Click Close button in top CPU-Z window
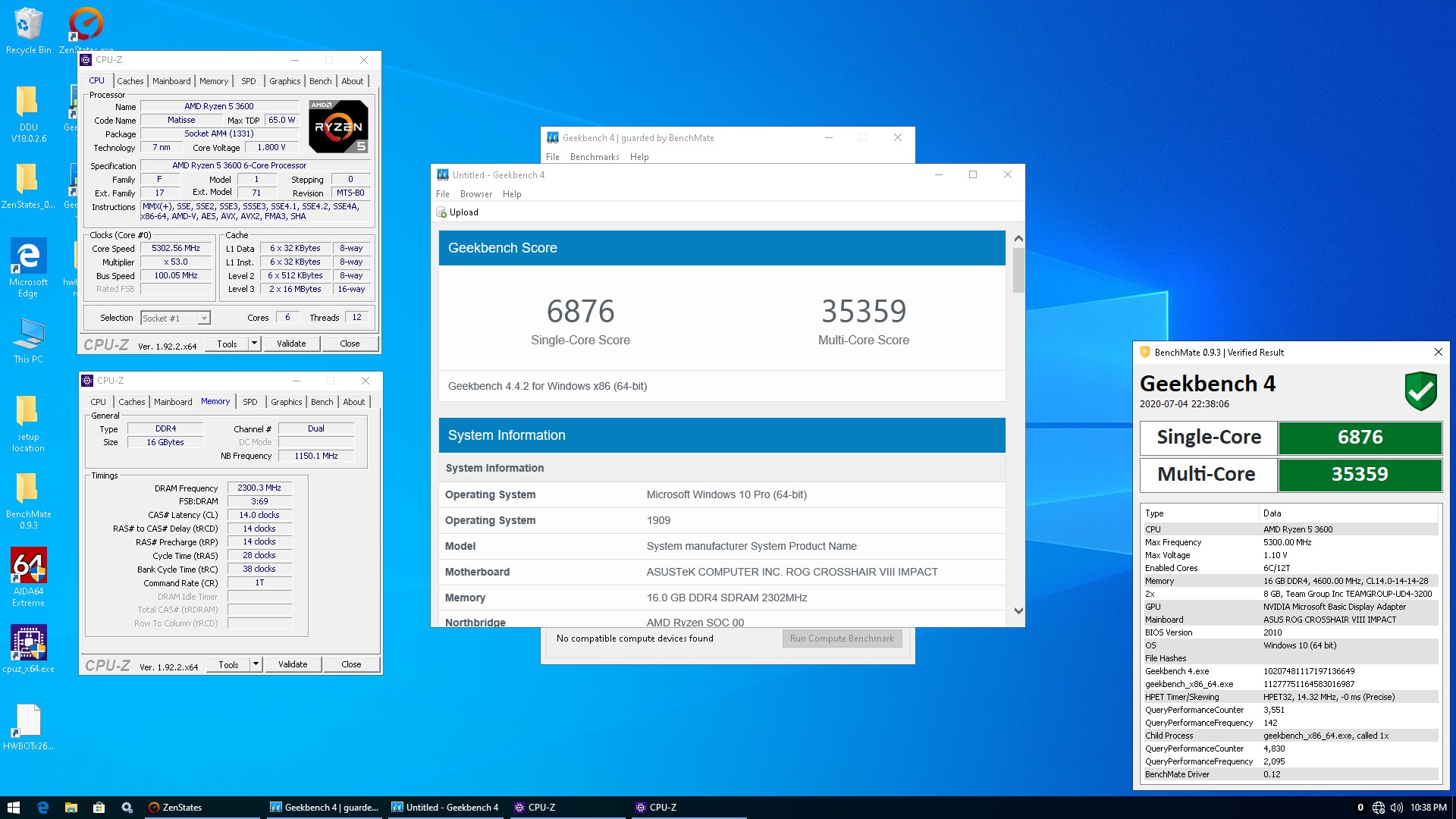This screenshot has height=819, width=1456. tap(350, 344)
